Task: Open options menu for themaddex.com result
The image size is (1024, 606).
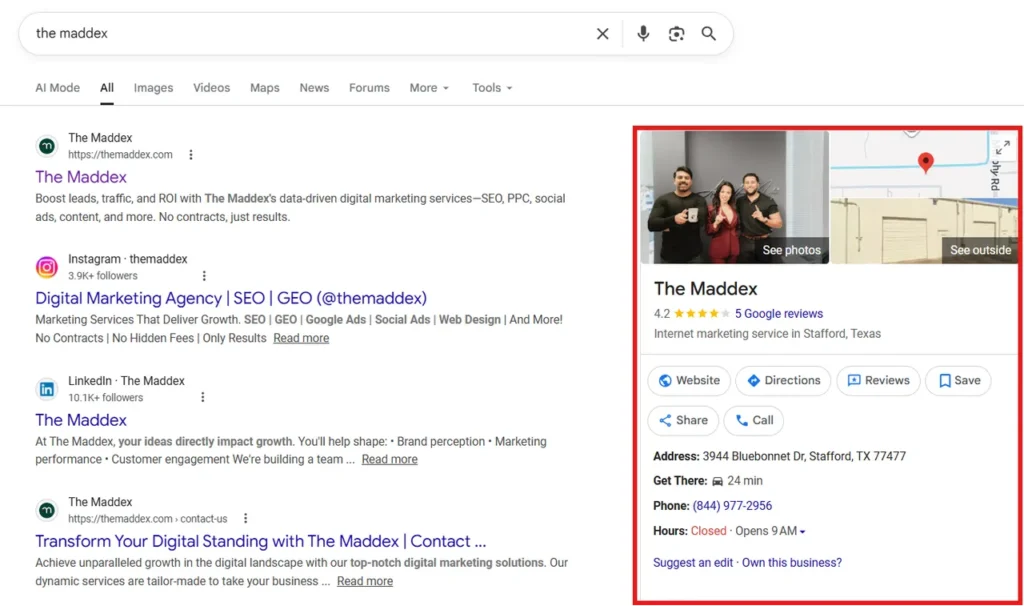Action: (x=191, y=155)
